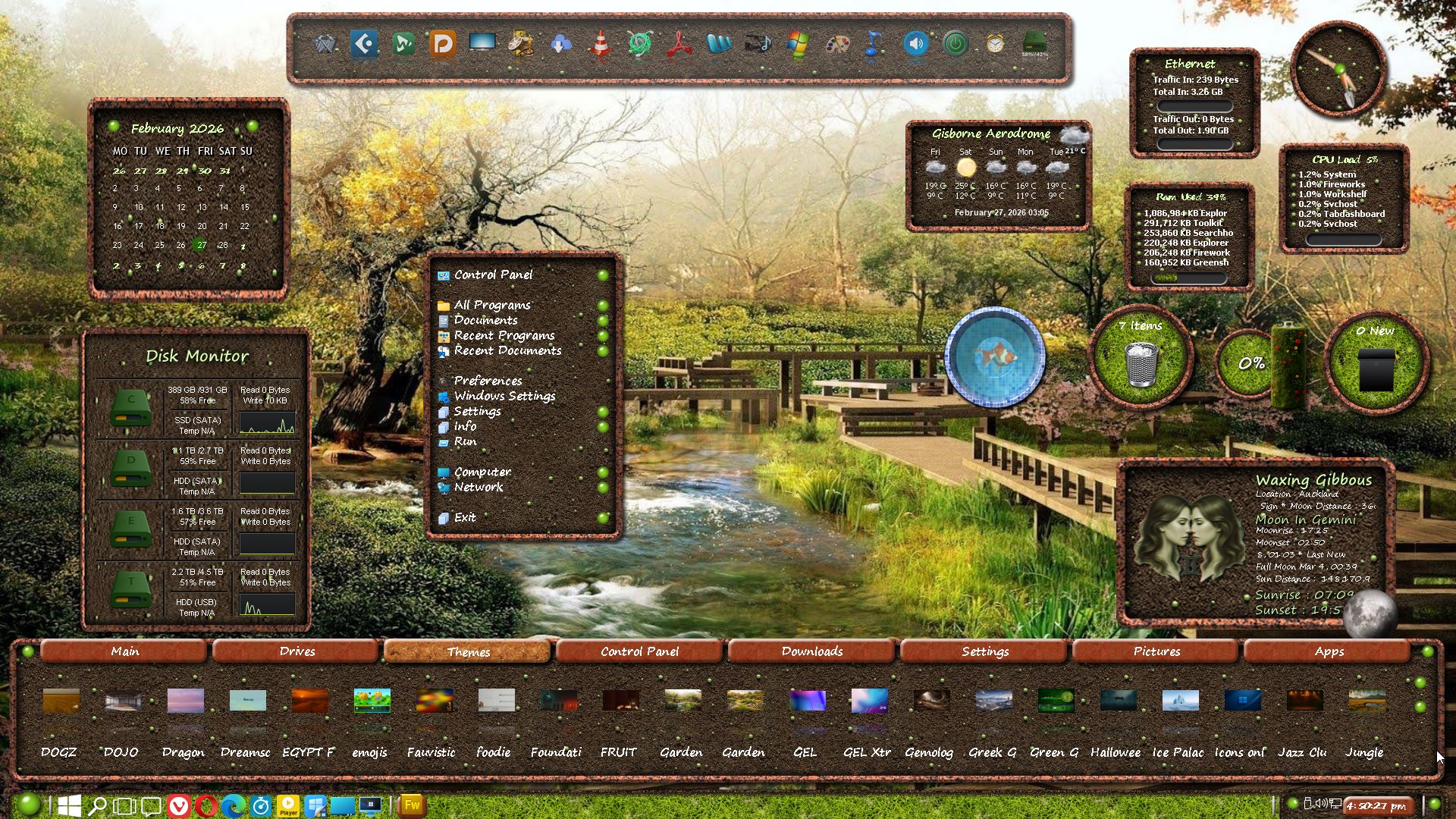
Task: Open the alarm clock dock icon
Action: 995,44
